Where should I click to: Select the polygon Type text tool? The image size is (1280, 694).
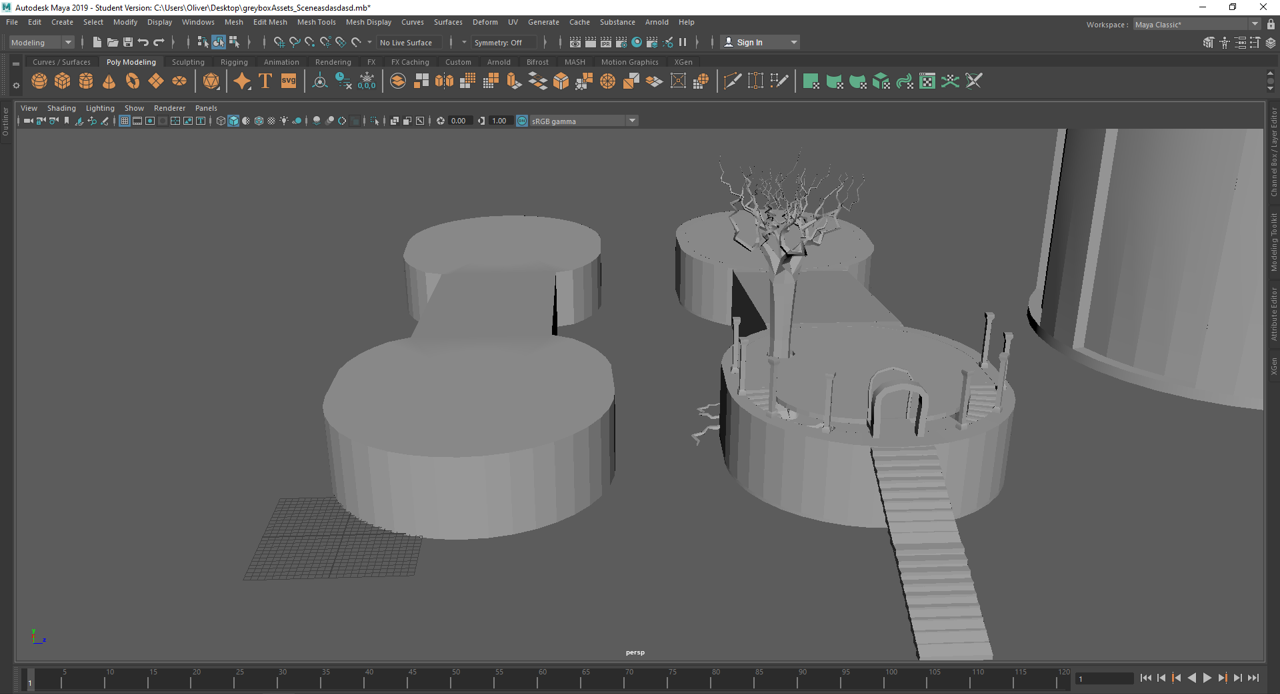tap(265, 81)
